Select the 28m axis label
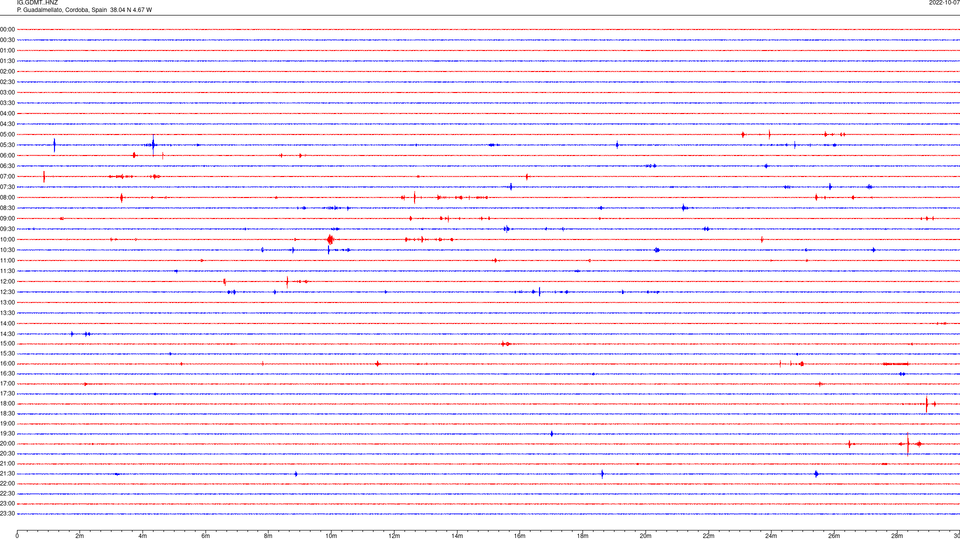The height and width of the screenshot is (540, 960). 897,536
